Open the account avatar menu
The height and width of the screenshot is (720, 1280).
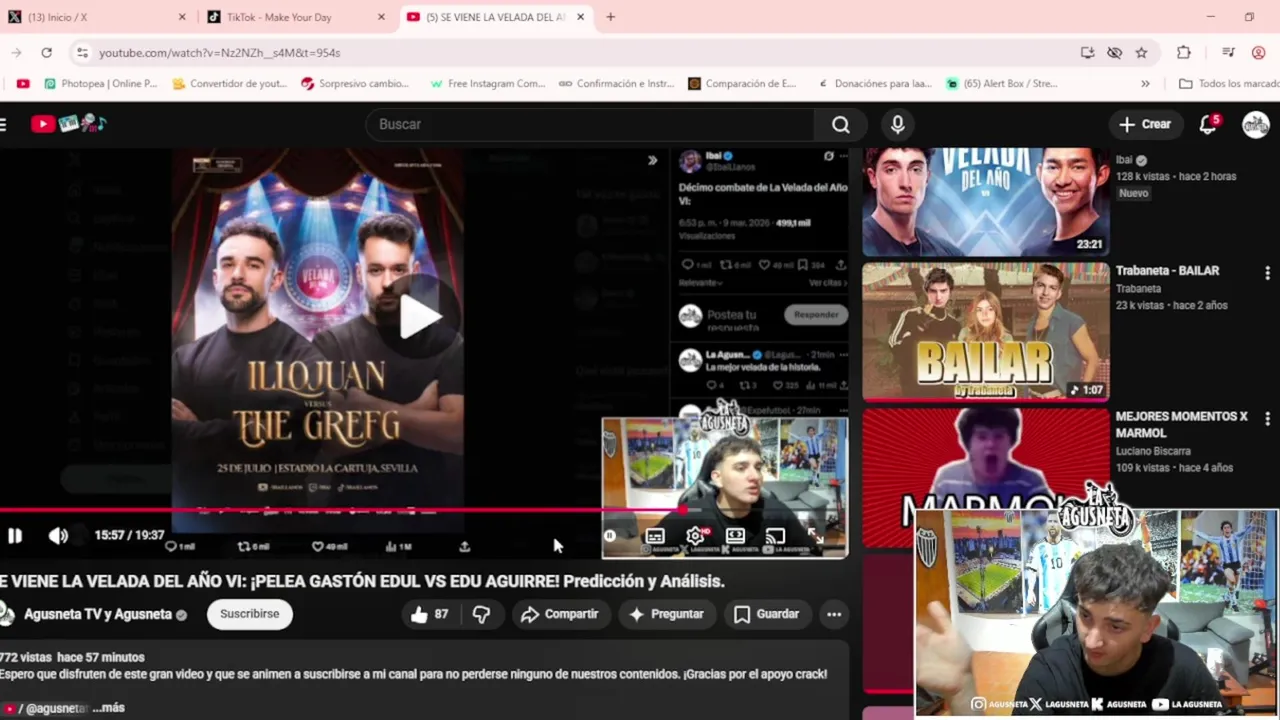pyautogui.click(x=1256, y=124)
